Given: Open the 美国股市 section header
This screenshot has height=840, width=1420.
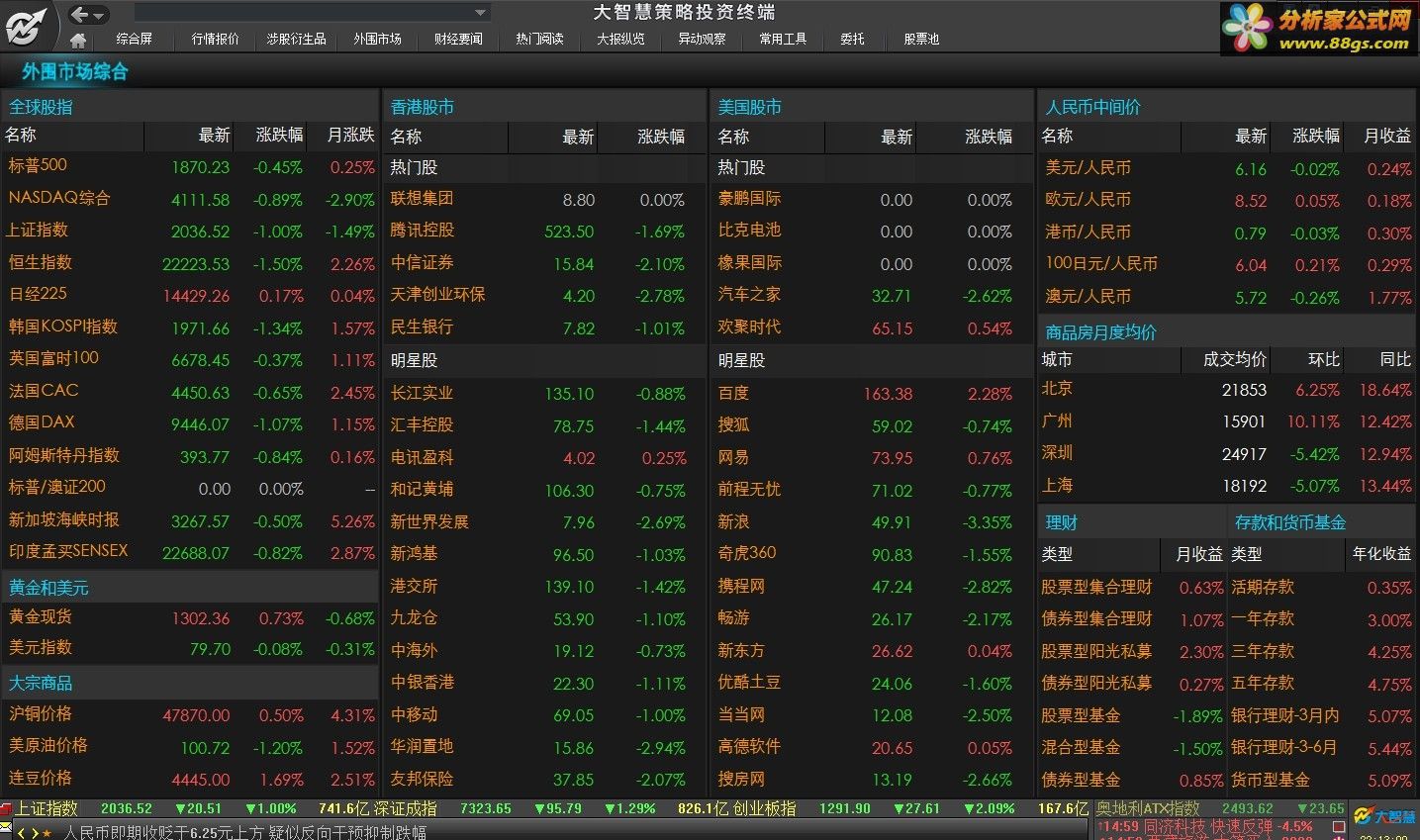Looking at the screenshot, I should coord(750,107).
